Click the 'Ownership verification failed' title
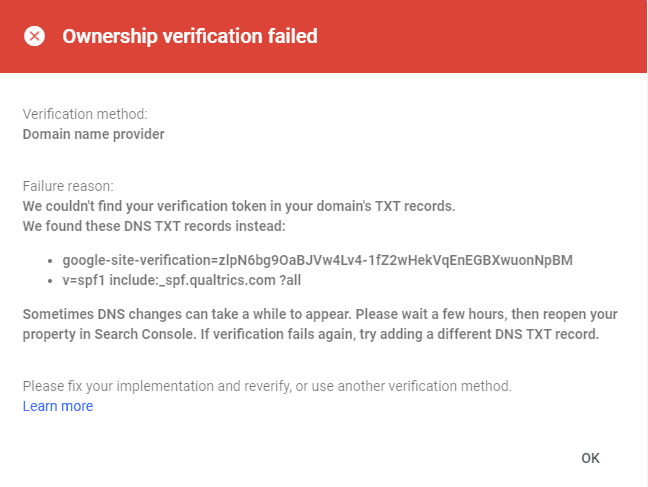Image resolution: width=648 pixels, height=487 pixels. click(x=190, y=37)
